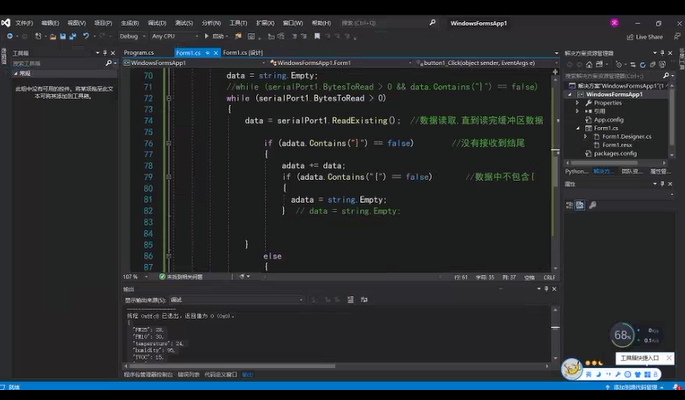The height and width of the screenshot is (400, 685).
Task: Start debugging with the 启动 button
Action: [214, 37]
